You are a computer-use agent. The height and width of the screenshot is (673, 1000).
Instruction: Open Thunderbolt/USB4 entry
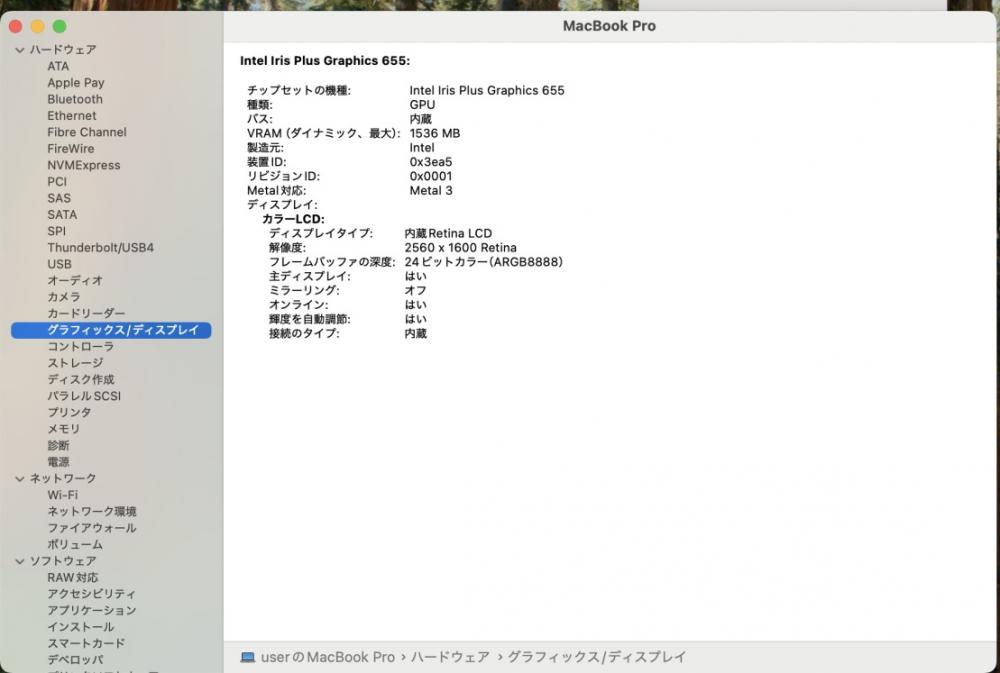pos(100,248)
